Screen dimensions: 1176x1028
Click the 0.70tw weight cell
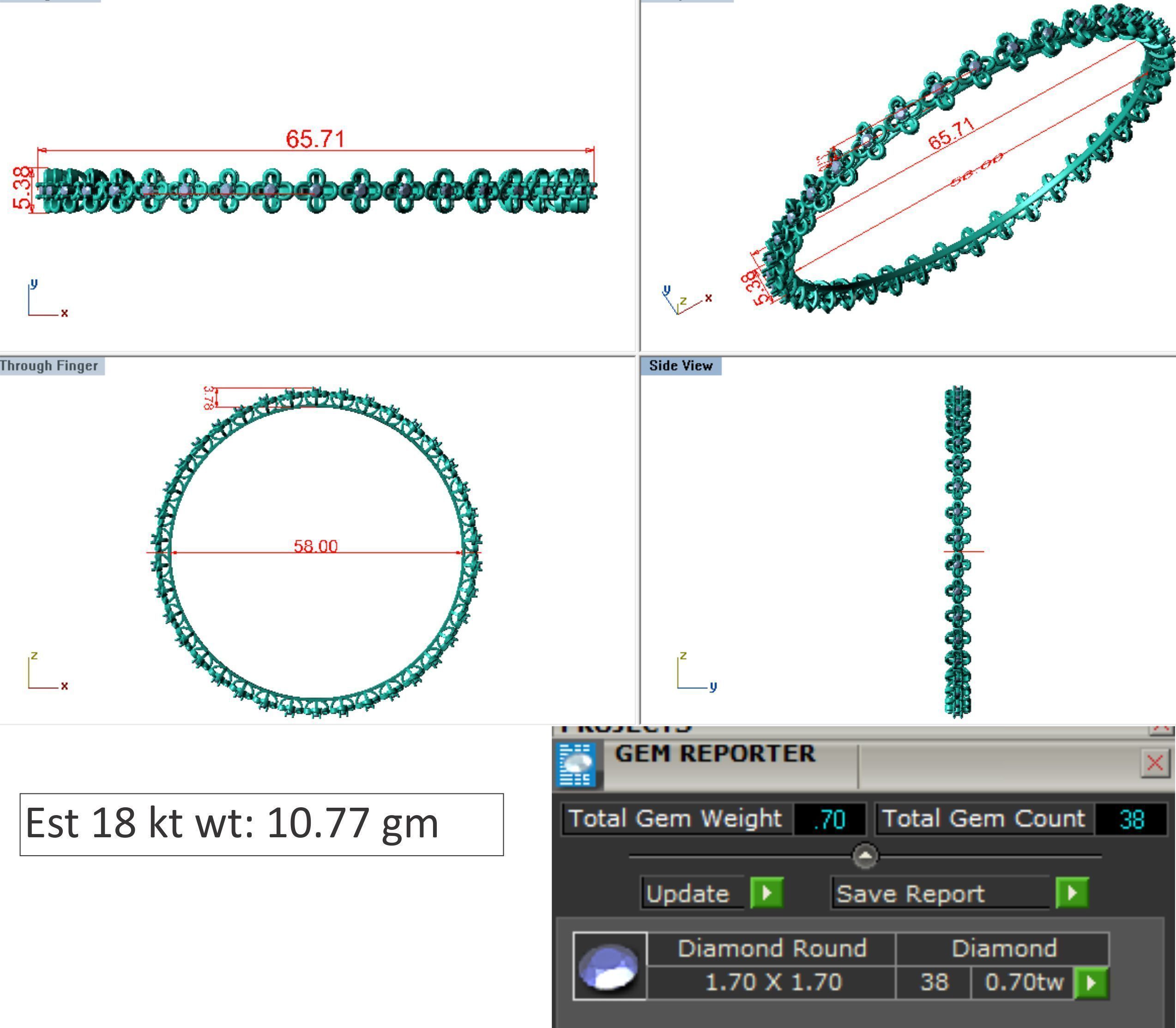coord(1023,982)
